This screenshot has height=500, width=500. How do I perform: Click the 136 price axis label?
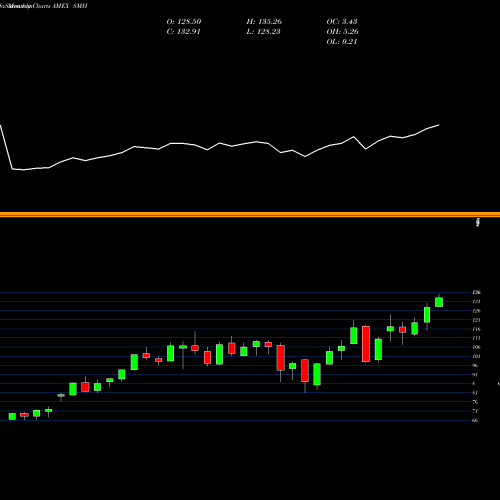click(x=476, y=293)
